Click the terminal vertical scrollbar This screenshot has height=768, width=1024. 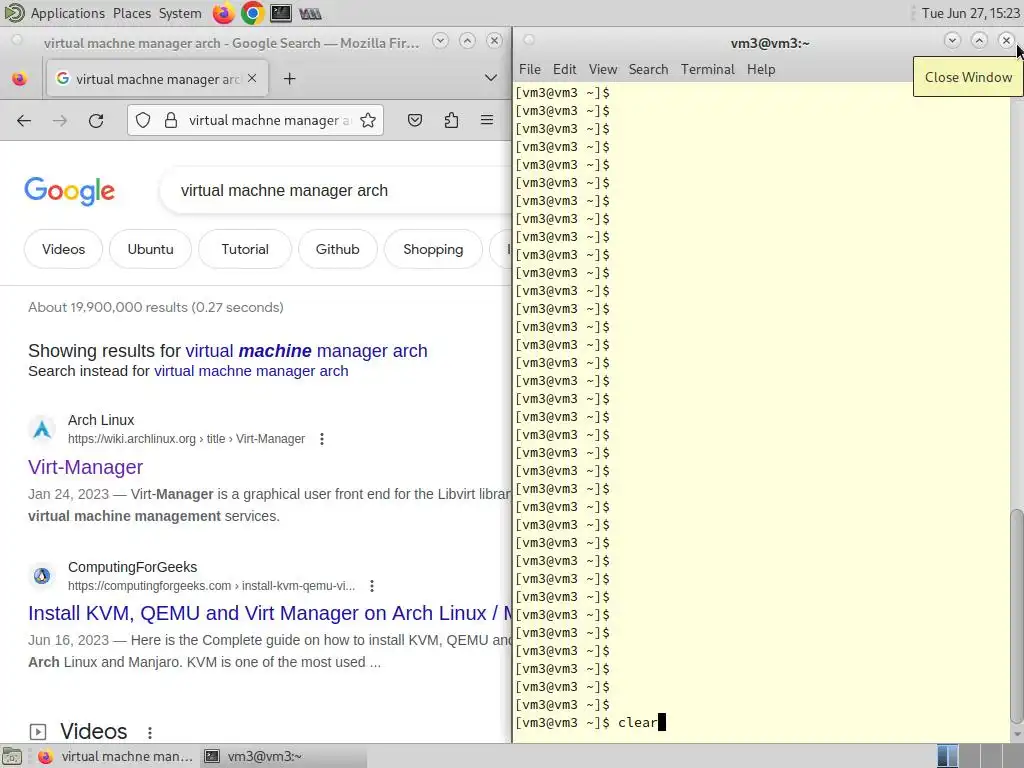[1016, 617]
